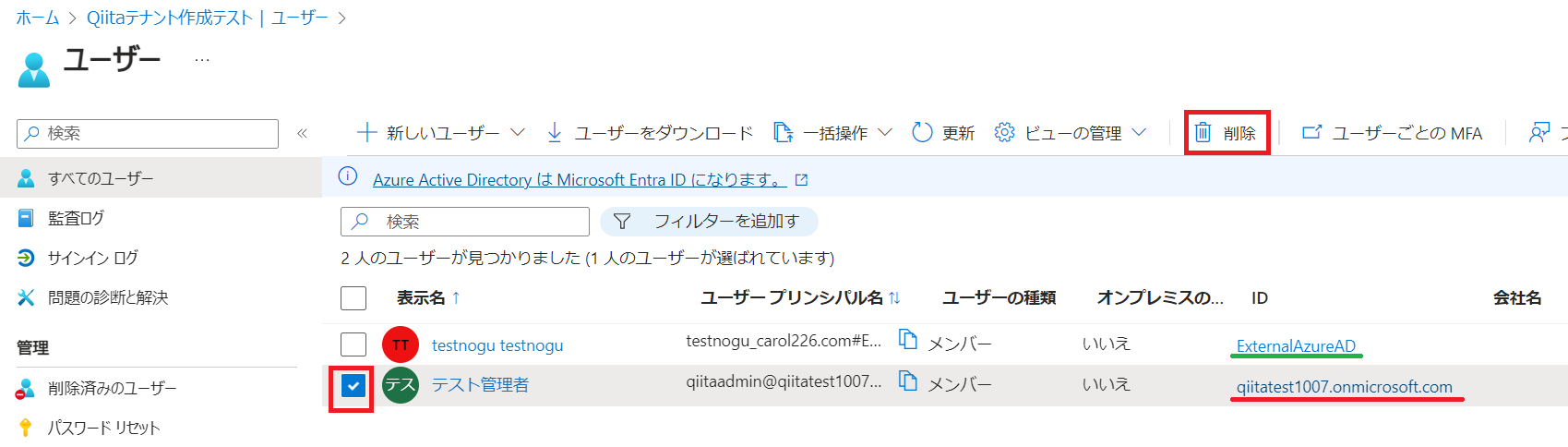This screenshot has height=447, width=1568.
Task: Click the qiitatest1007.onmicrosoft.com ID link
Action: point(1345,387)
